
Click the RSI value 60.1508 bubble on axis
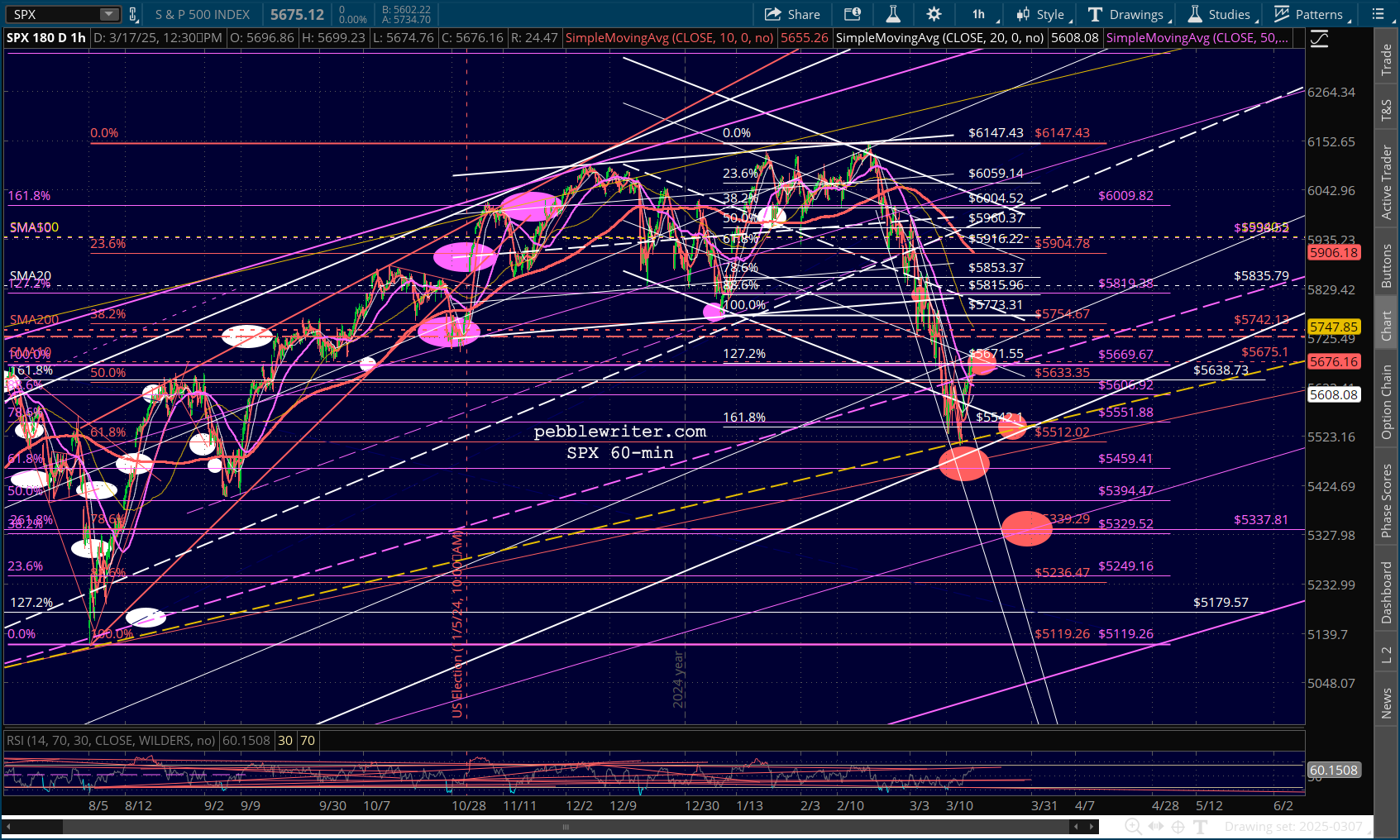pos(1334,771)
